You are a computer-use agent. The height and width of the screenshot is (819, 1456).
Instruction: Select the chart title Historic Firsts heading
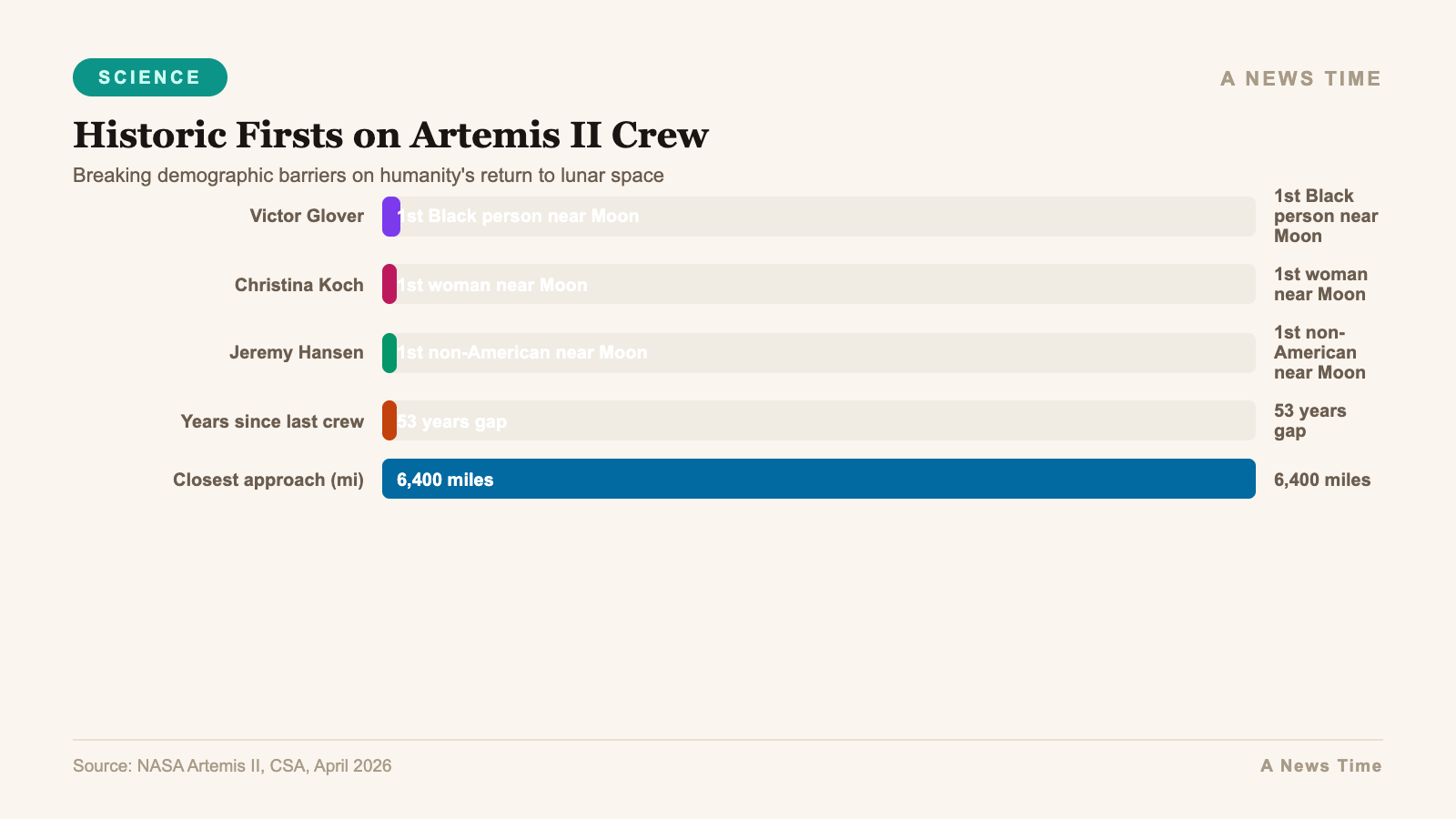coord(390,135)
